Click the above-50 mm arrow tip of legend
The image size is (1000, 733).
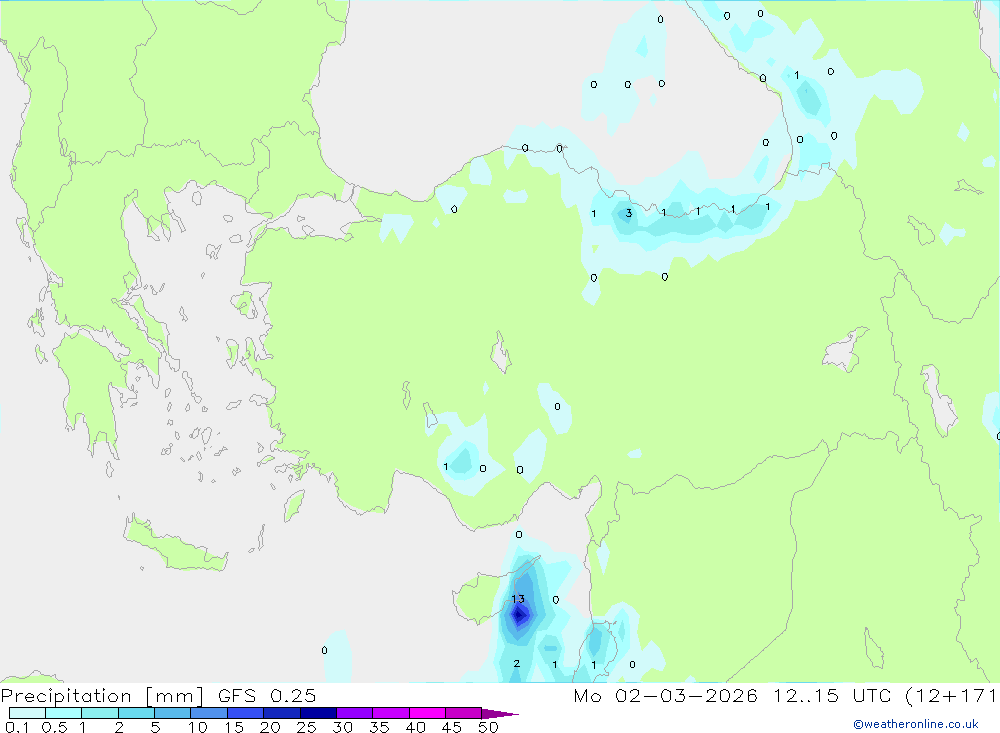point(500,713)
